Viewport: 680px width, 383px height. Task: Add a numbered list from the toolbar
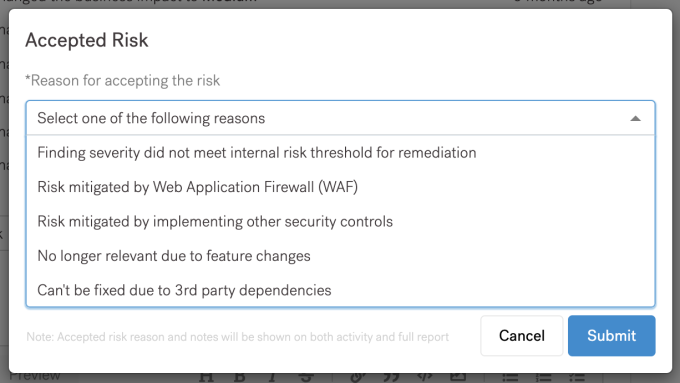point(543,377)
